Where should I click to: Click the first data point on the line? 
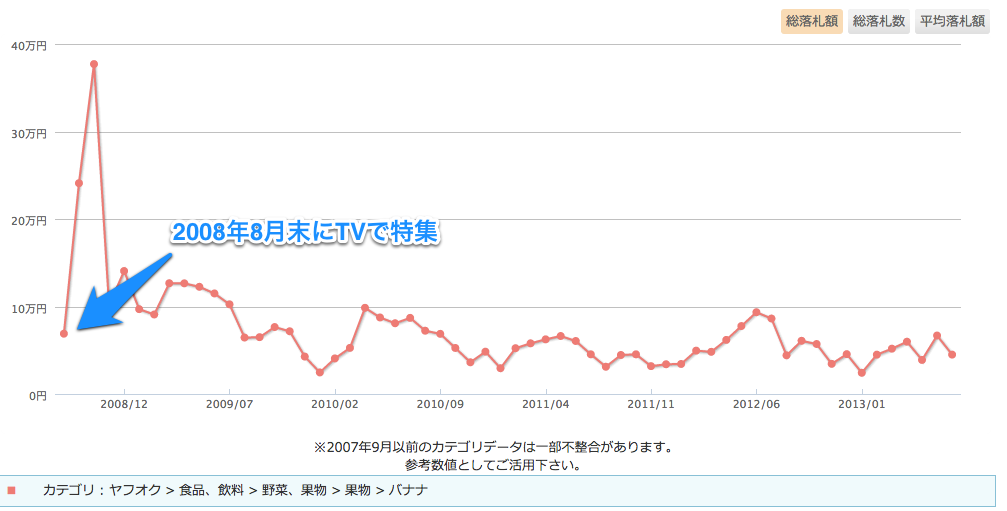(64, 333)
